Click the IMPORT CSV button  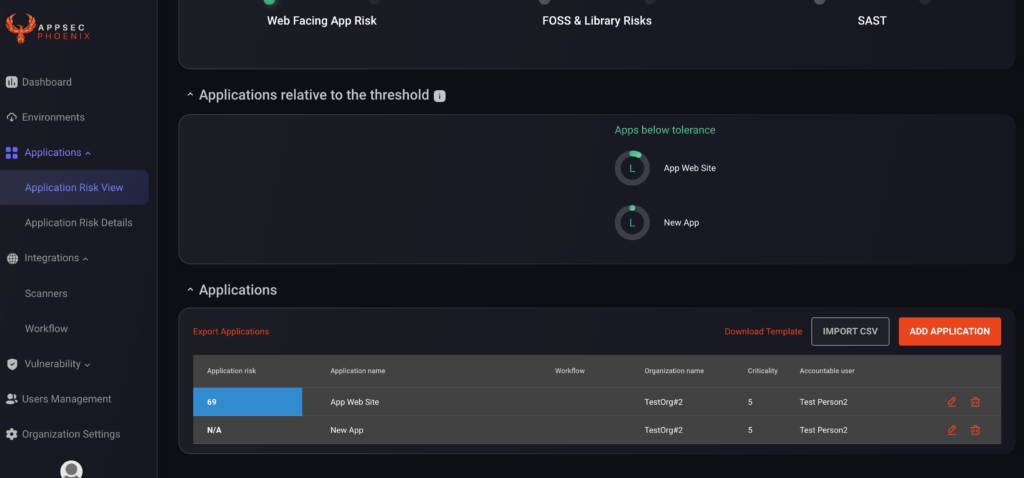(850, 332)
